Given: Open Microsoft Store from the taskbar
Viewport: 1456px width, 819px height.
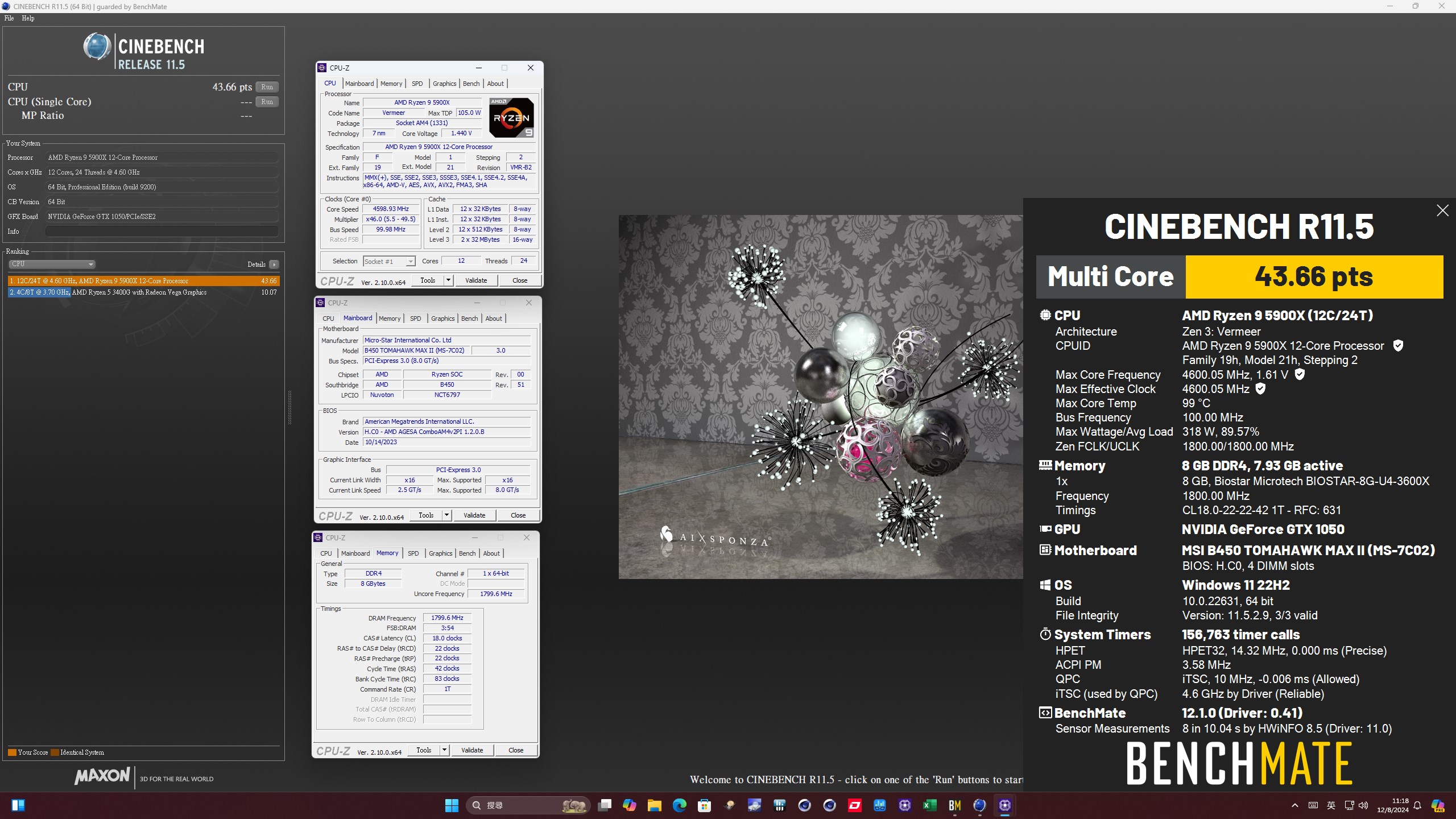Looking at the screenshot, I should click(705, 805).
